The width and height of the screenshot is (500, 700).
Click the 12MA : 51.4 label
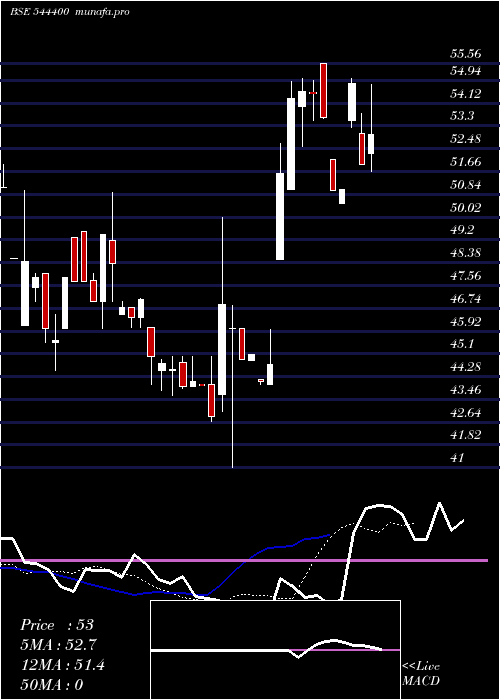63,665
